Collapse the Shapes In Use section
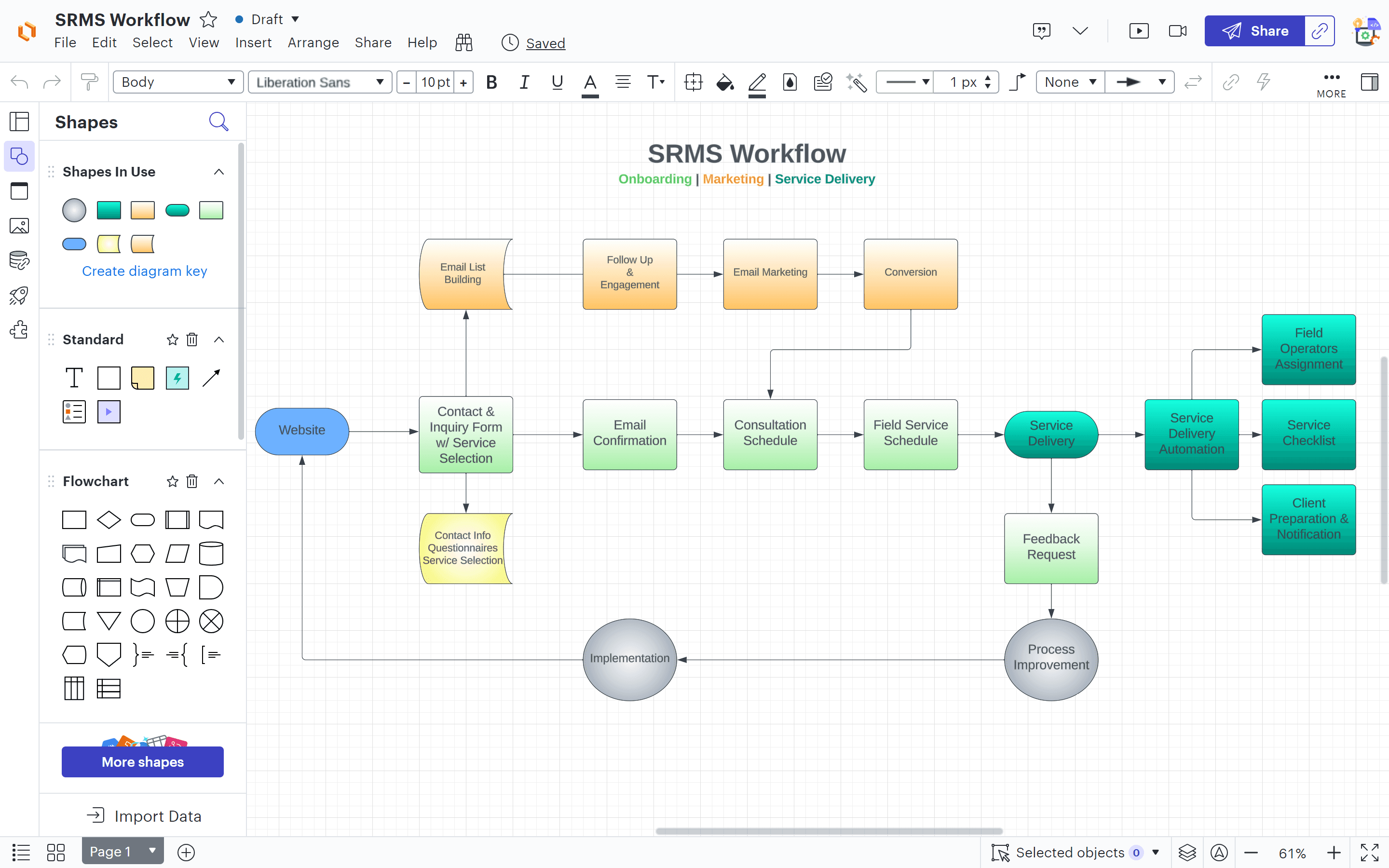 pyautogui.click(x=218, y=172)
